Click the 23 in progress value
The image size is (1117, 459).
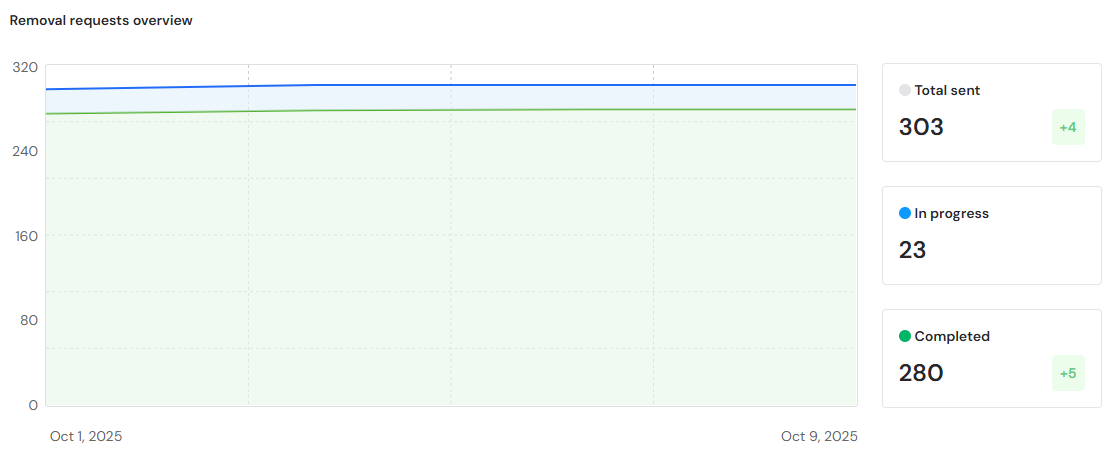point(912,250)
